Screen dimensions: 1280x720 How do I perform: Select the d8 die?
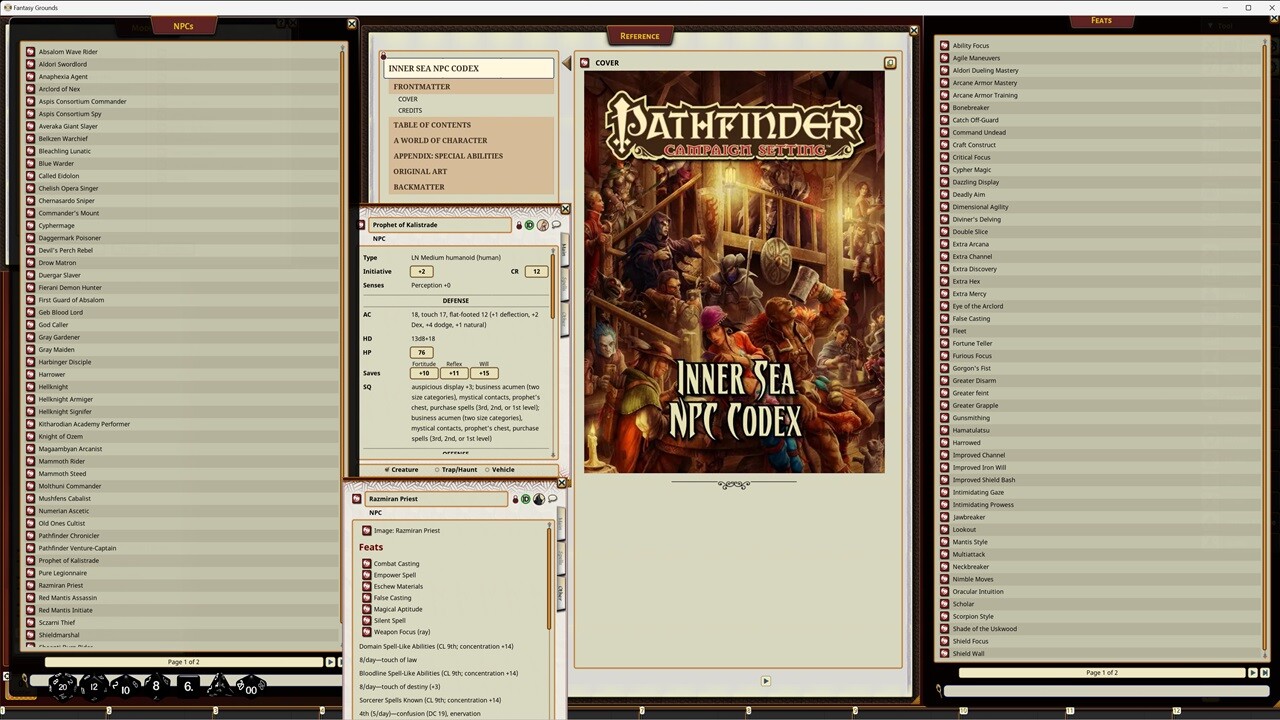click(155, 686)
